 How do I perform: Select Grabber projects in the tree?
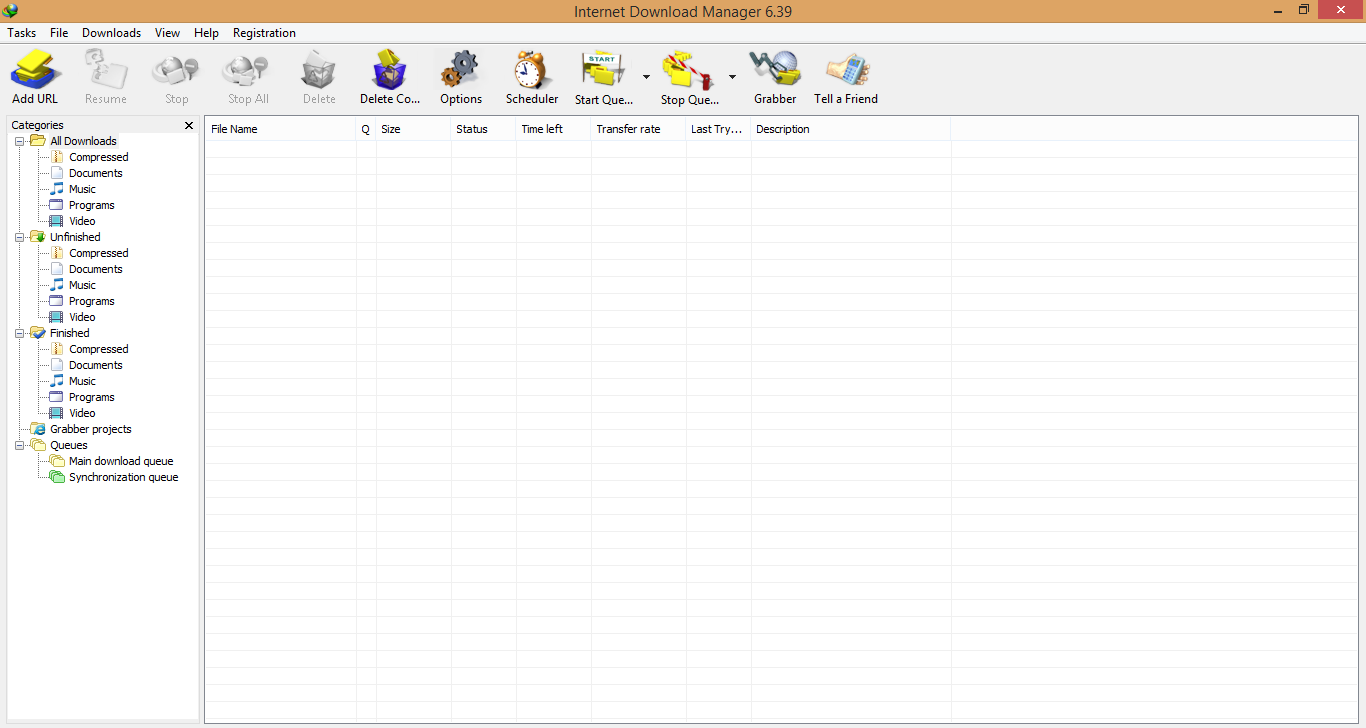pyautogui.click(x=90, y=429)
